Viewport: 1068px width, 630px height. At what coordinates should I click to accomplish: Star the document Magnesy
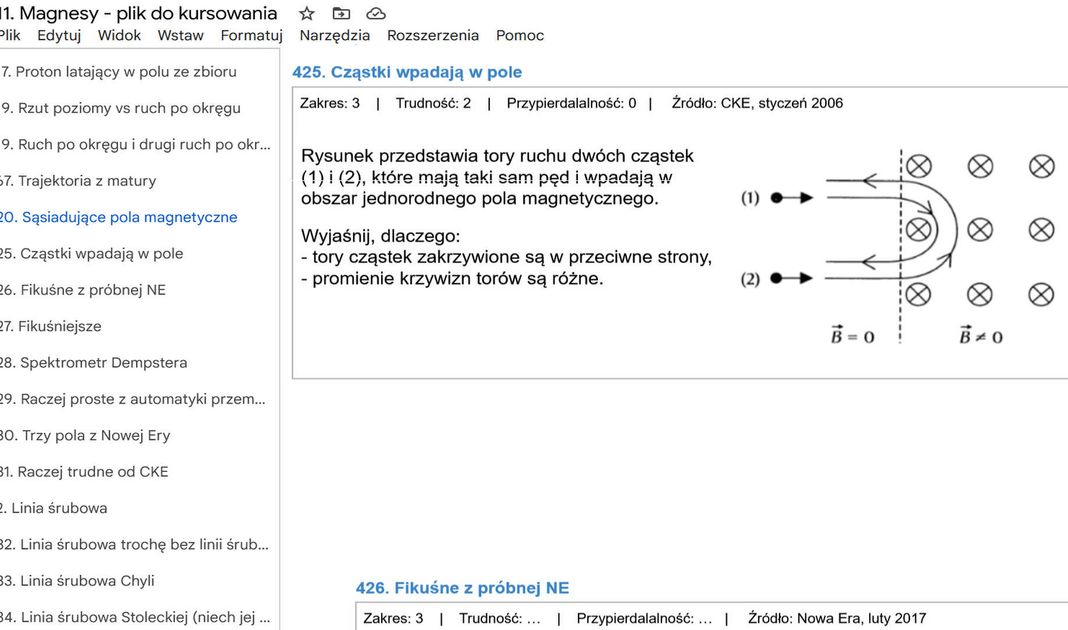point(307,13)
